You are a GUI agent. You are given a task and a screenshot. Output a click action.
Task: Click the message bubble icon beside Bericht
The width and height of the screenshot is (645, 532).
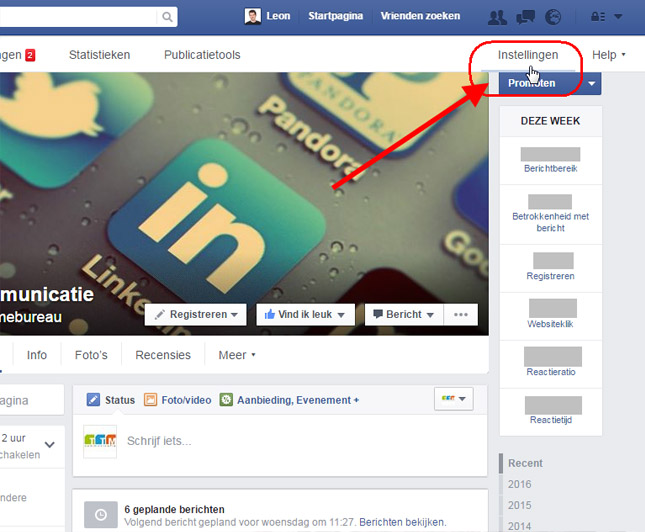[x=378, y=314]
